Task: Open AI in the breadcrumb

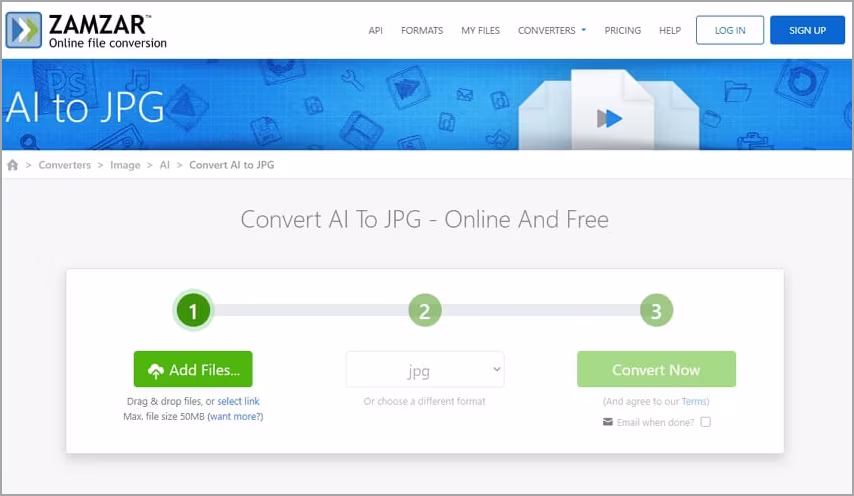Action: pyautogui.click(x=164, y=165)
